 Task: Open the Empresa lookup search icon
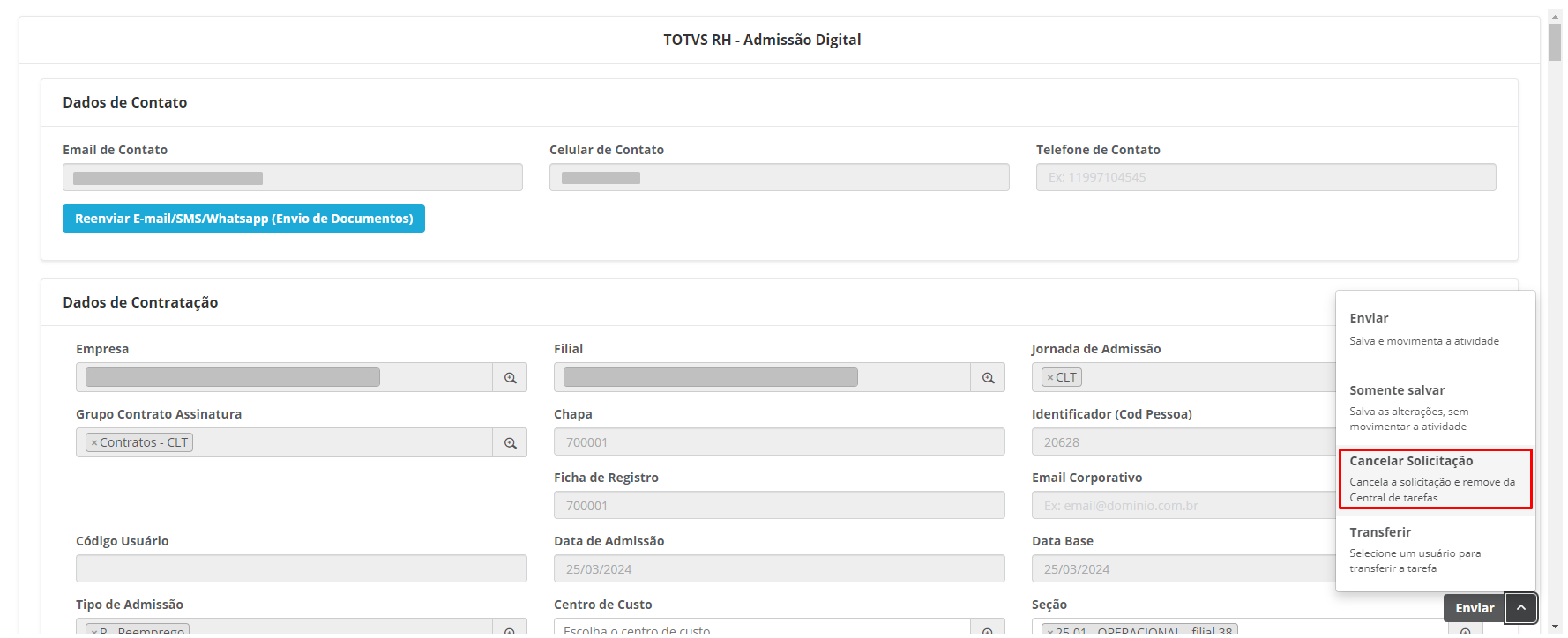pyautogui.click(x=510, y=377)
